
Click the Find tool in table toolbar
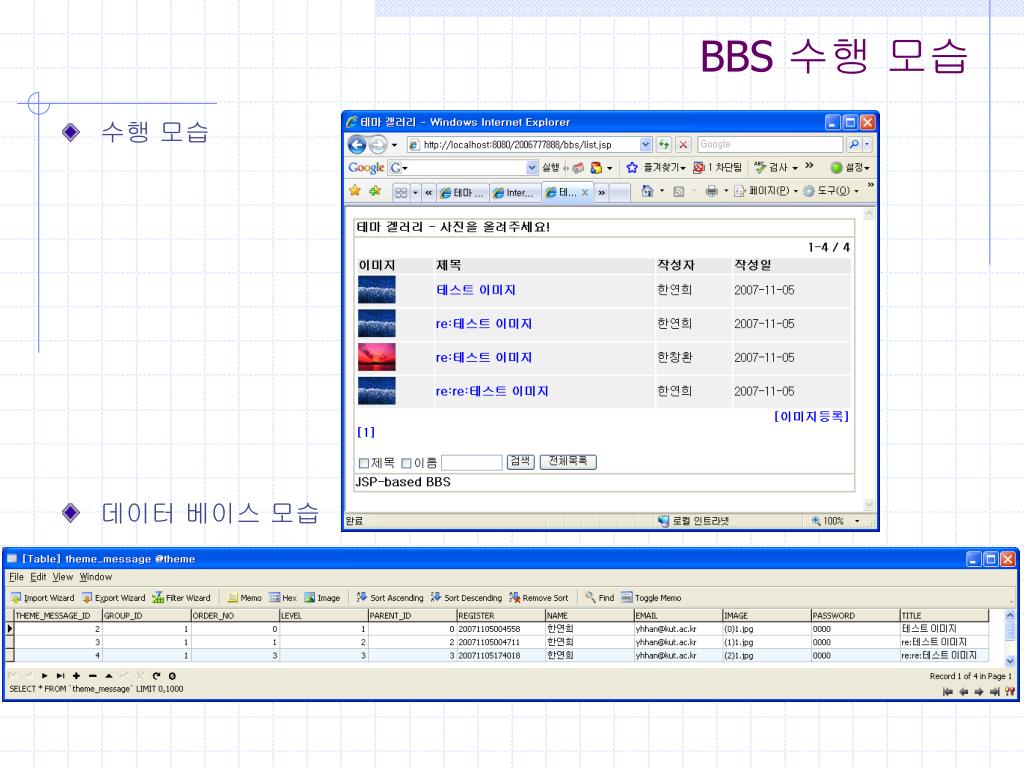(x=600, y=598)
